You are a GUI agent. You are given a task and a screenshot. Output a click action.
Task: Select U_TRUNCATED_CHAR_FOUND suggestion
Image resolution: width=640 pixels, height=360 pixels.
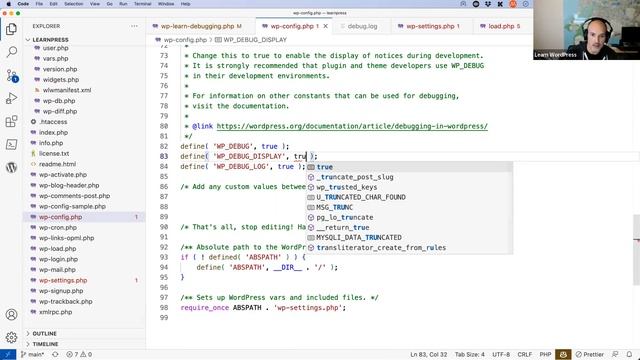409,197
